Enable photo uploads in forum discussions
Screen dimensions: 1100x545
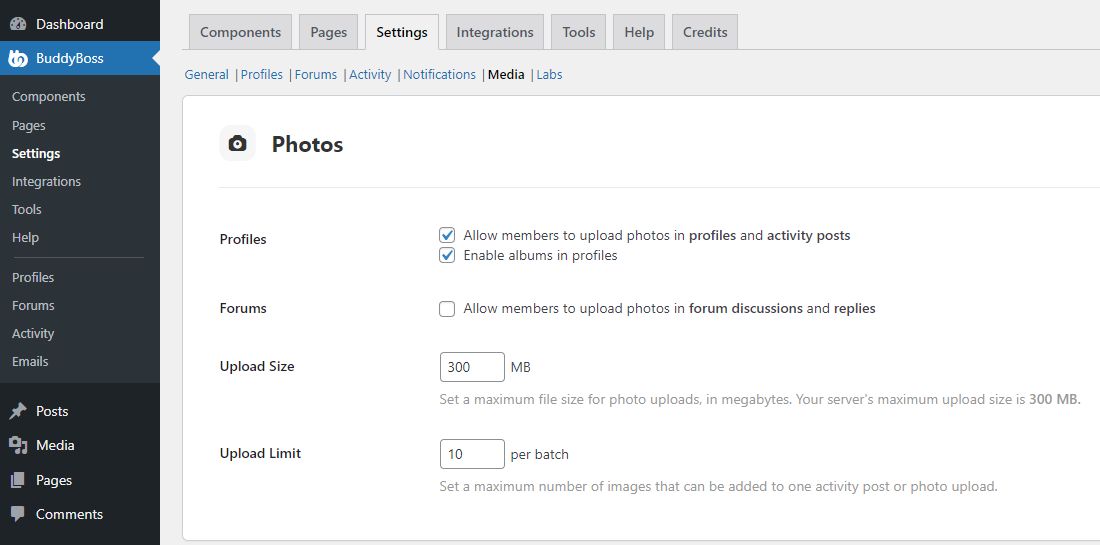447,309
